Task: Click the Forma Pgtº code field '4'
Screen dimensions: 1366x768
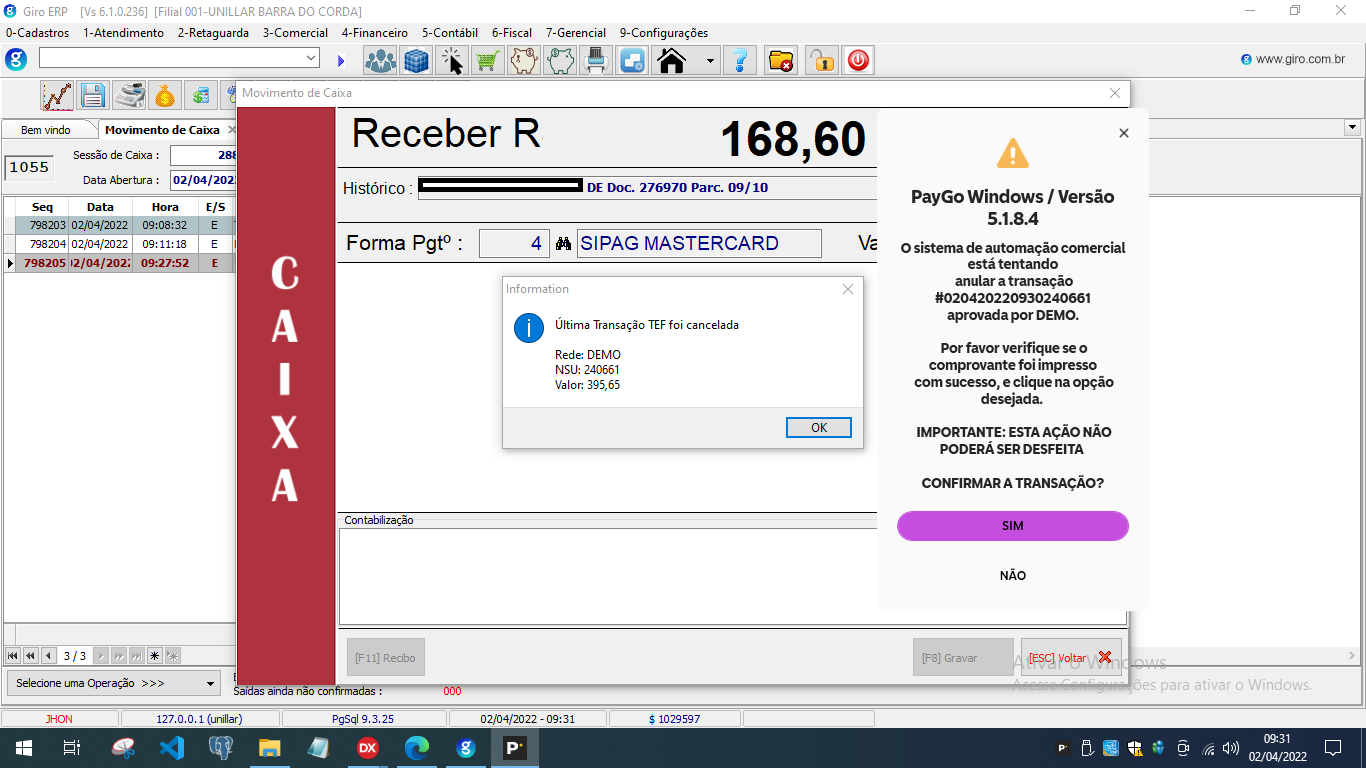Action: pos(514,243)
